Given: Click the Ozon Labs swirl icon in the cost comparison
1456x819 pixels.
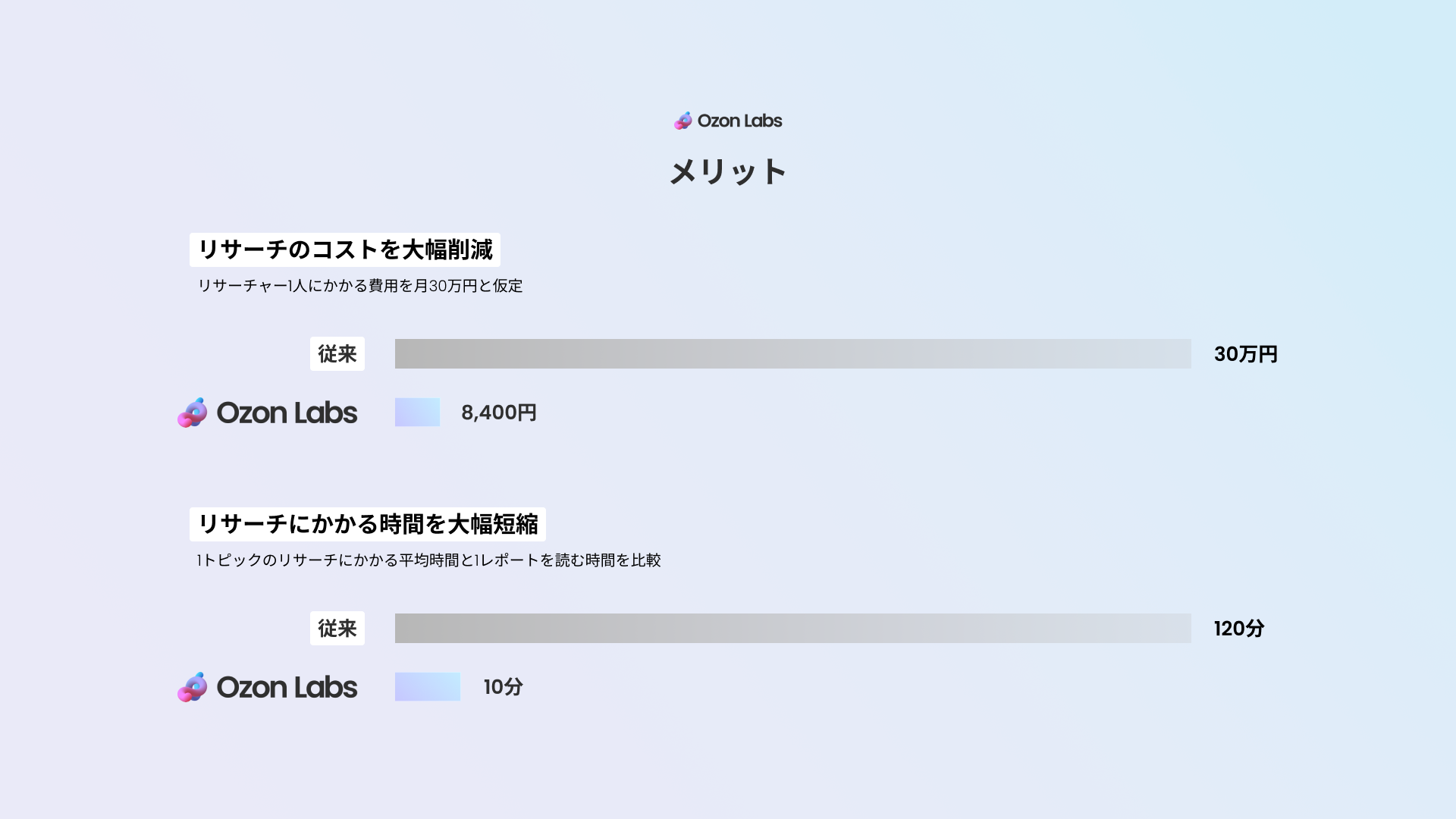Looking at the screenshot, I should click(193, 413).
